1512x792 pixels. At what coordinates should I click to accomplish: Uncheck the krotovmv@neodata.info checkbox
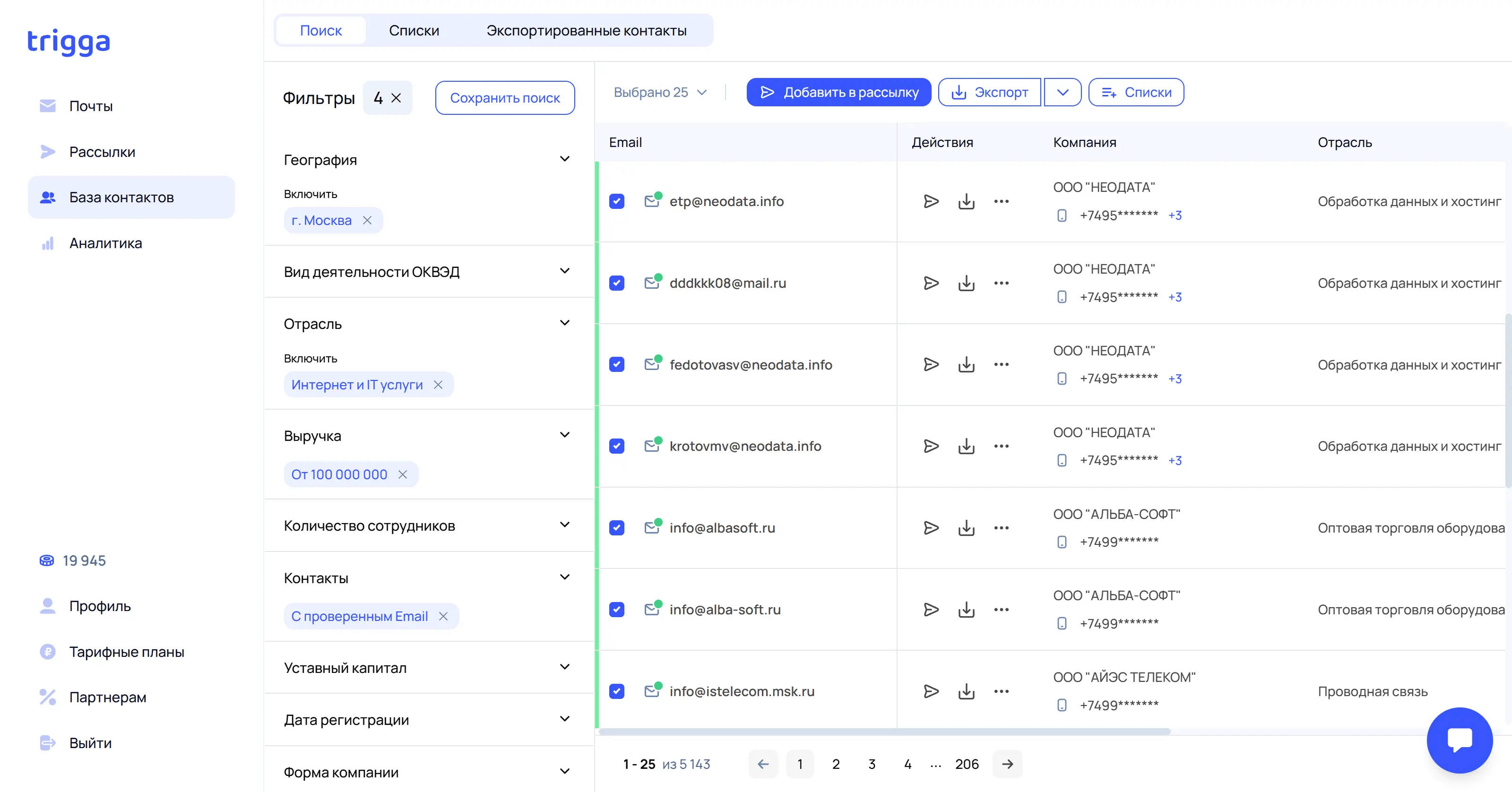pyautogui.click(x=616, y=446)
